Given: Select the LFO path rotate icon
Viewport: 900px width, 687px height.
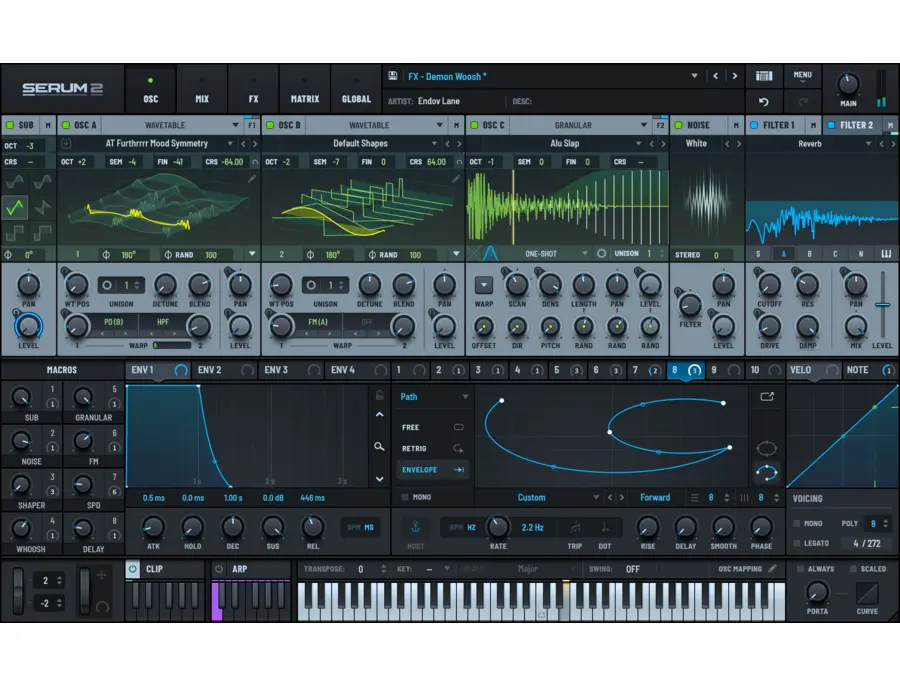Looking at the screenshot, I should 767,473.
